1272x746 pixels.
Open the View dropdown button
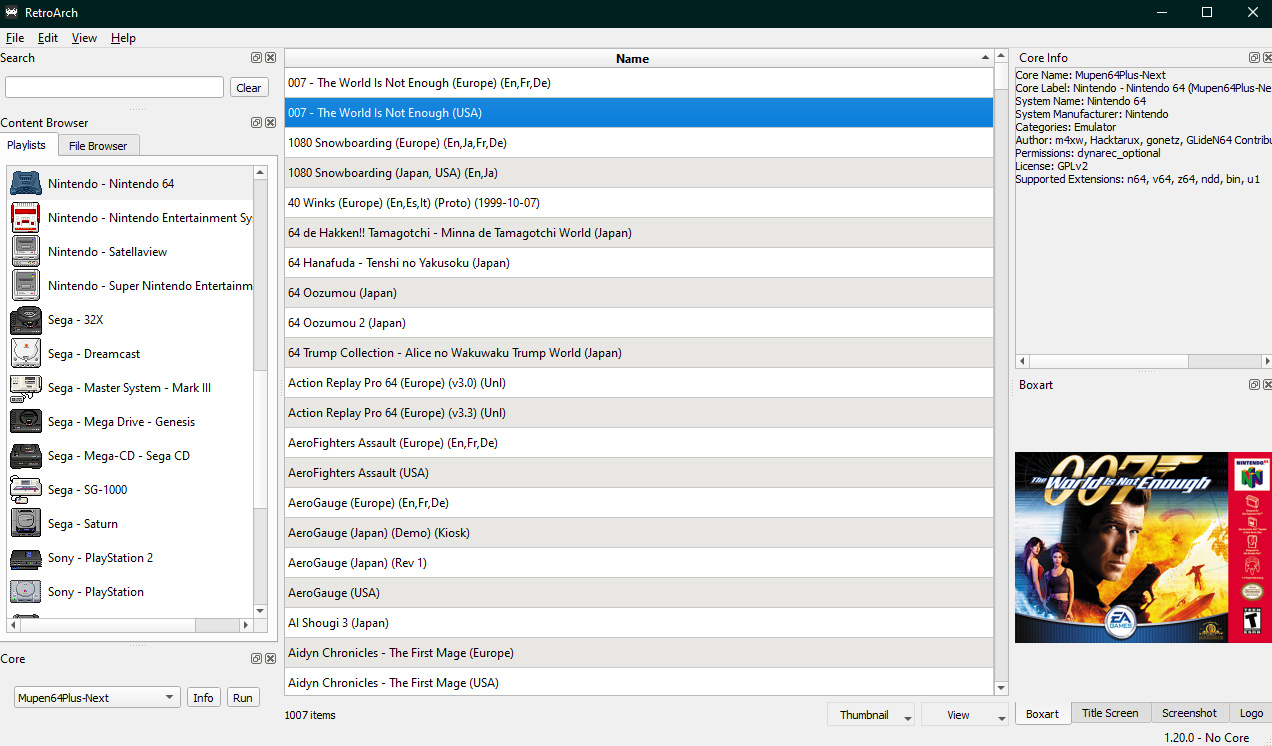tap(964, 715)
